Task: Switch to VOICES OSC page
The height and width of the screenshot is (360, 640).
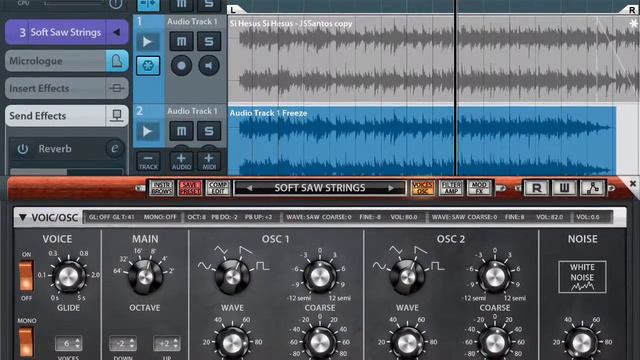Action: coord(423,188)
